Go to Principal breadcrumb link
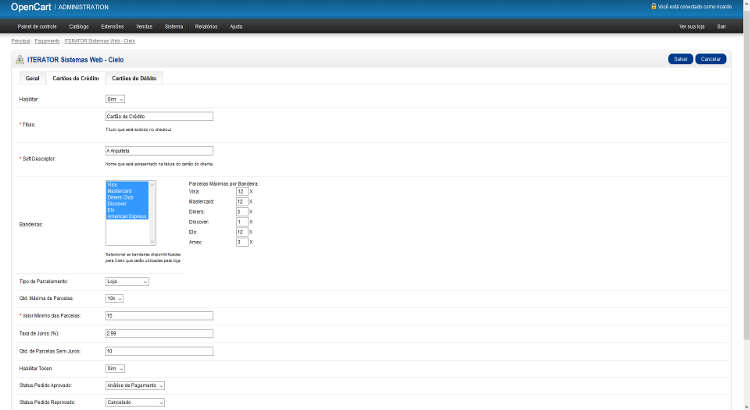 [x=21, y=41]
